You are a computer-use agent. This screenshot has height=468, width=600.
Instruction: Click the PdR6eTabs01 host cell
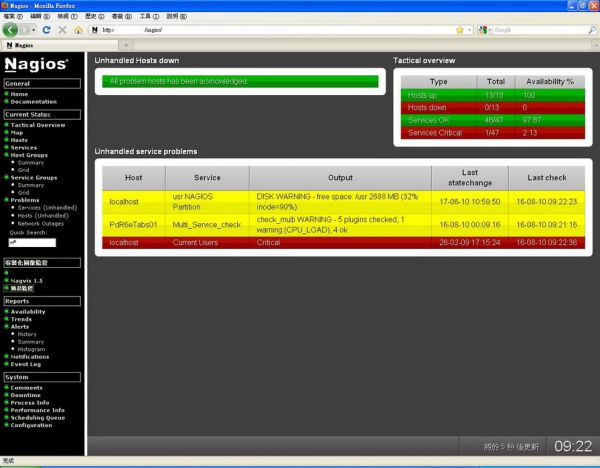tap(133, 224)
